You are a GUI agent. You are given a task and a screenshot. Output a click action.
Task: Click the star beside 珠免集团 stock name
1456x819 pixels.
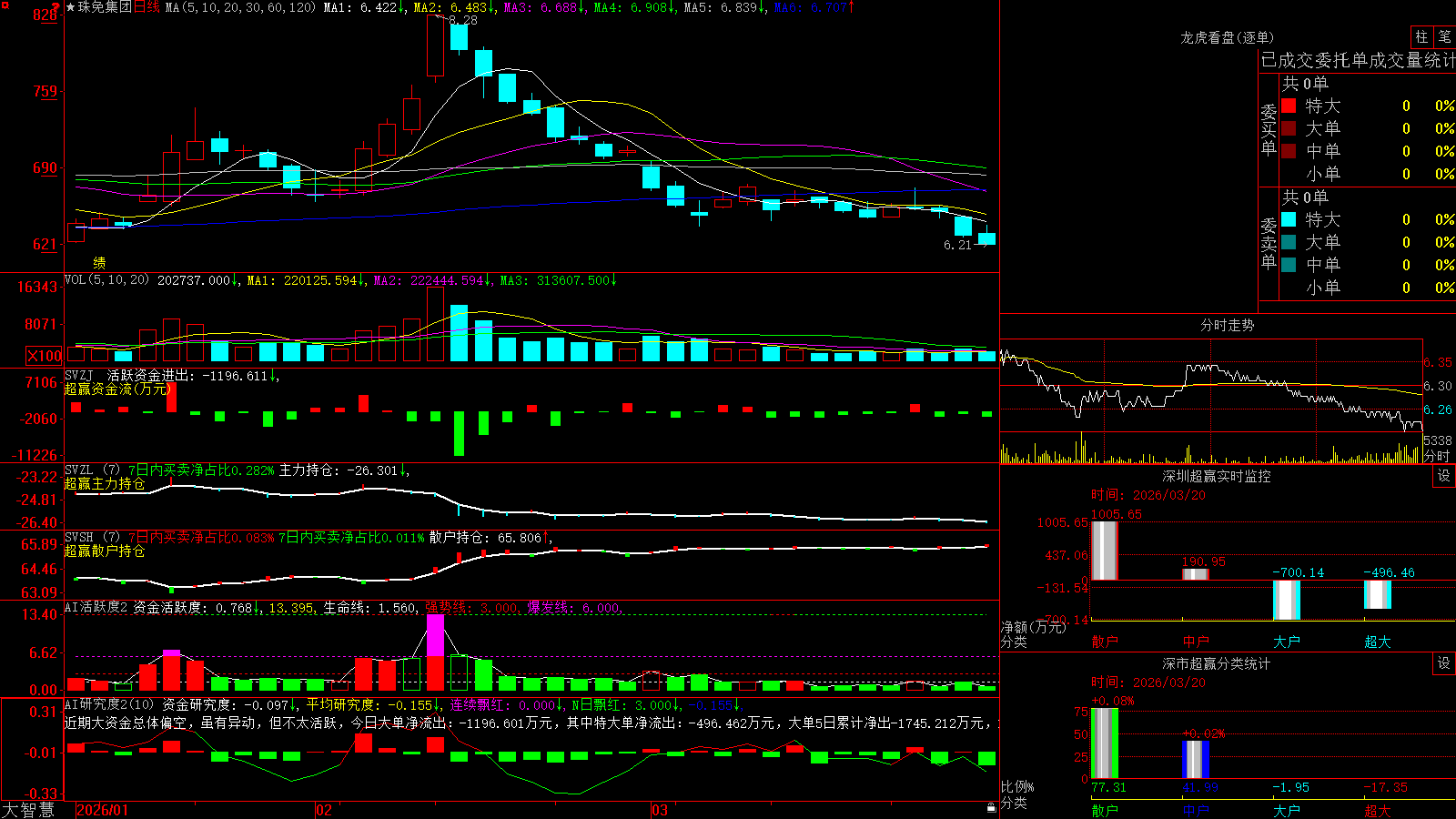[71, 7]
